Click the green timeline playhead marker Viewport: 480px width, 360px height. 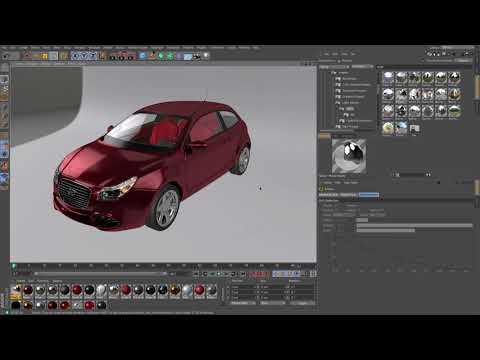[x=14, y=266]
